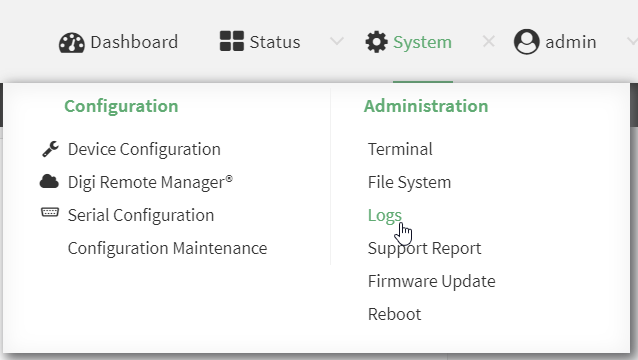Click the Serial Configuration port icon
The width and height of the screenshot is (638, 360).
(50, 212)
